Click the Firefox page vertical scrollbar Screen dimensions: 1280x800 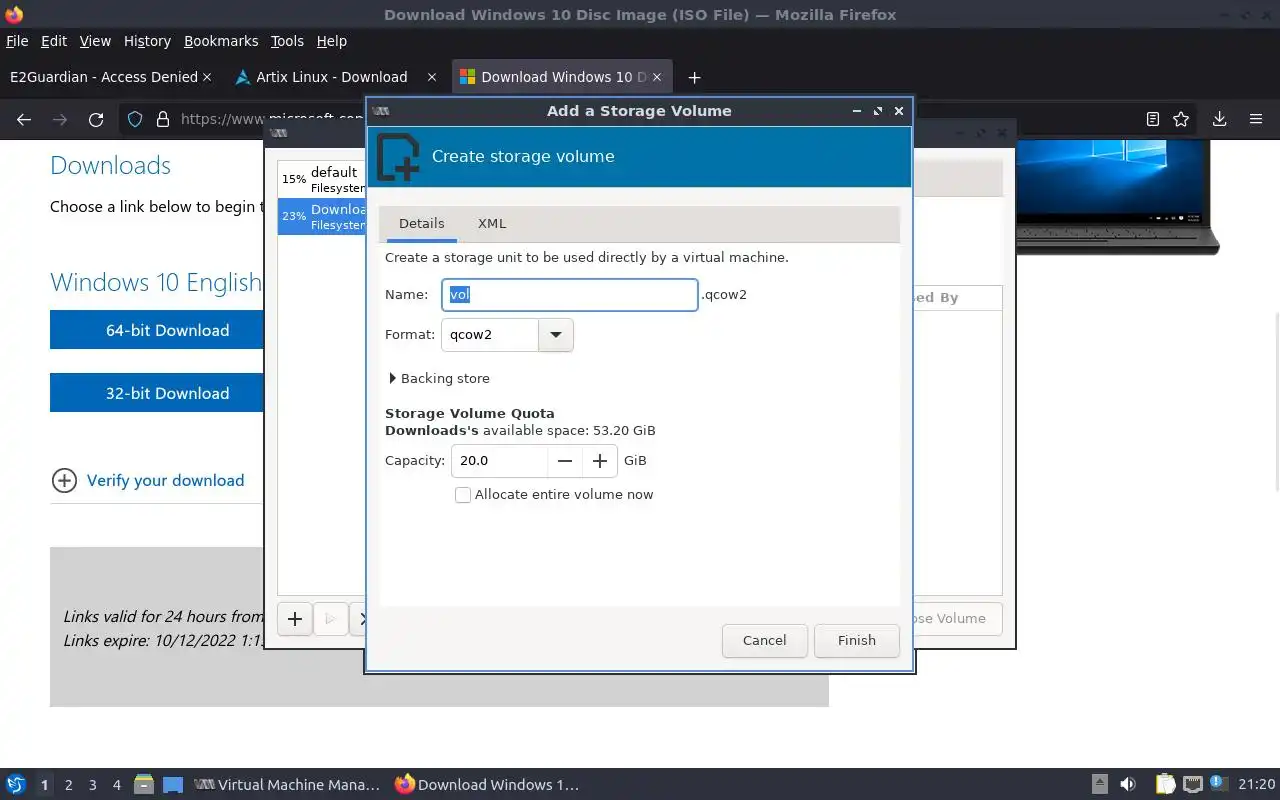click(x=1276, y=400)
